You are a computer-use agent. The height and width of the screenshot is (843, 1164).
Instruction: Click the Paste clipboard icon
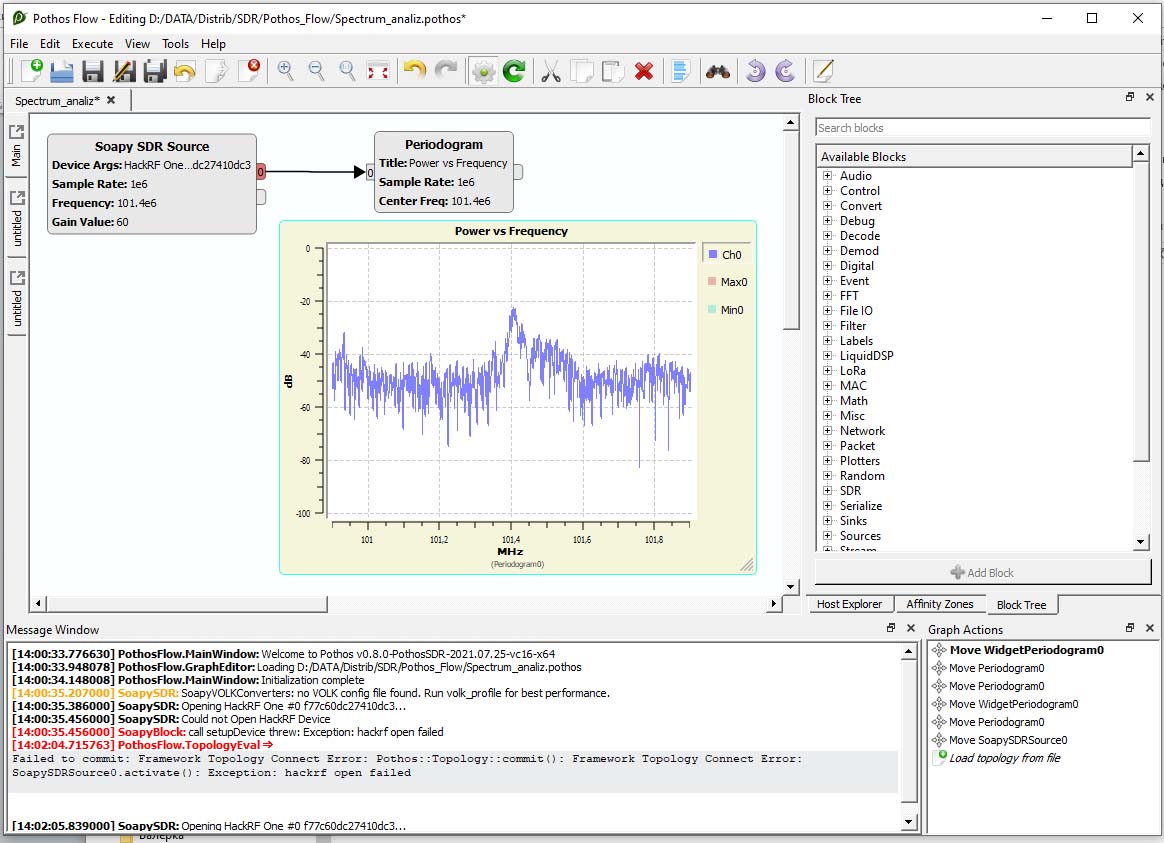tap(613, 71)
